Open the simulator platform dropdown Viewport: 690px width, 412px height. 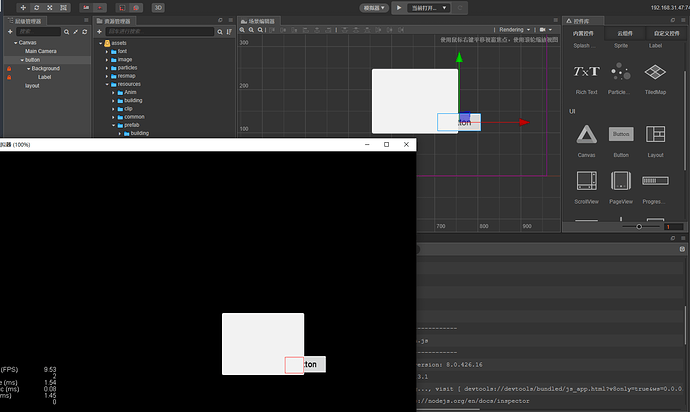click(x=374, y=7)
